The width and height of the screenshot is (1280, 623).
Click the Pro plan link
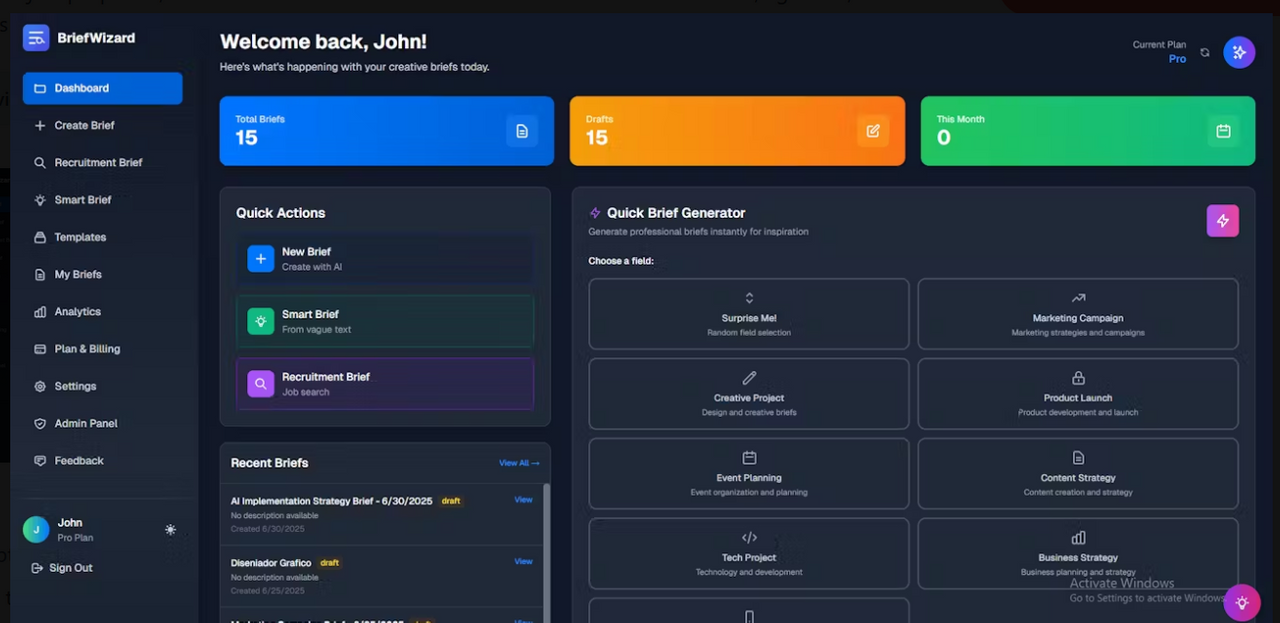pos(1177,59)
